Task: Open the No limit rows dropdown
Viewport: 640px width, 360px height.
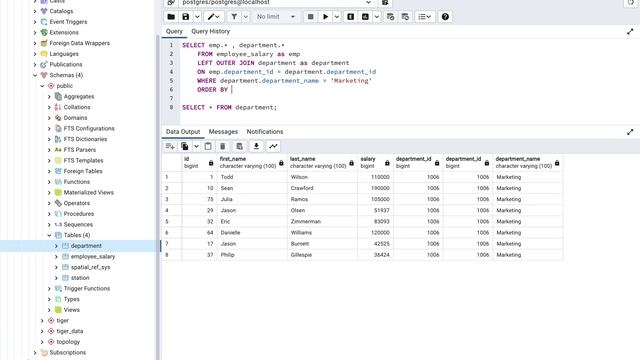Action: tap(276, 17)
